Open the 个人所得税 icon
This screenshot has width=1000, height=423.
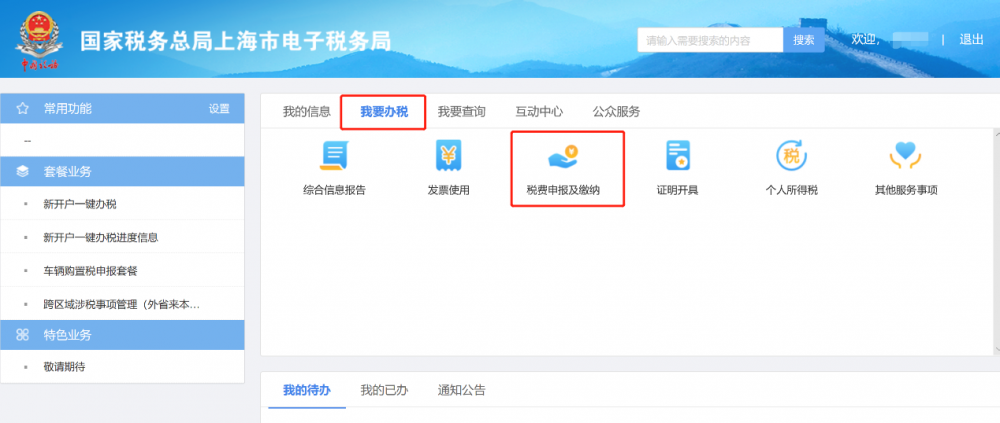(791, 157)
